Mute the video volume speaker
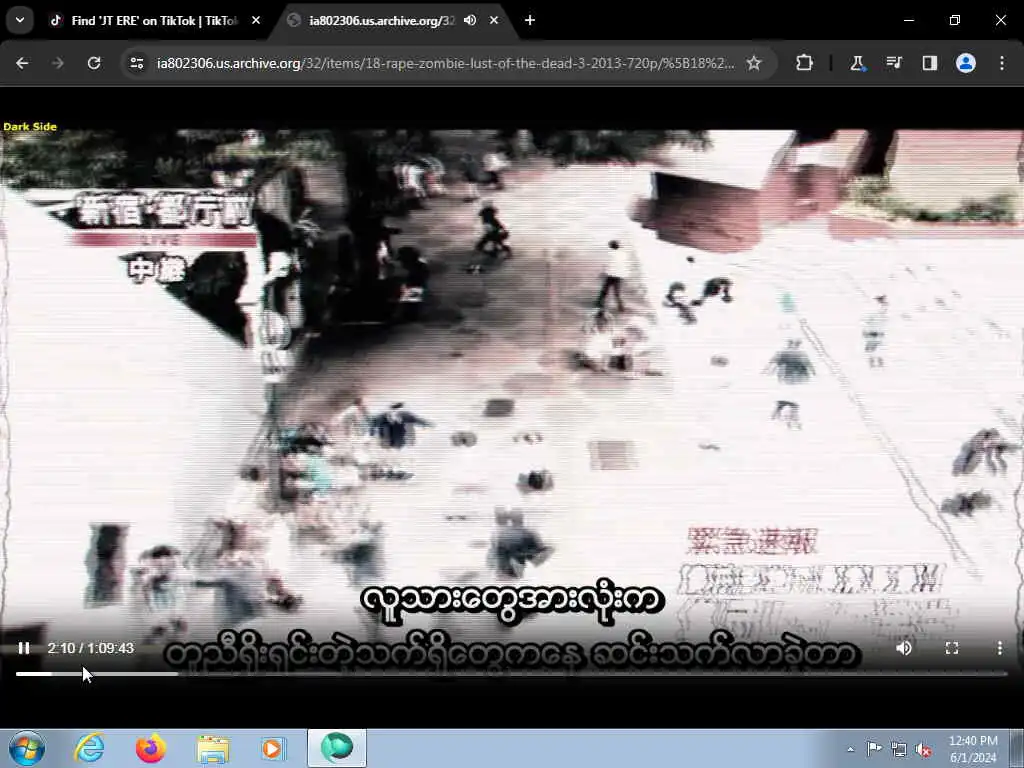Viewport: 1024px width, 768px height. pyautogui.click(x=904, y=648)
